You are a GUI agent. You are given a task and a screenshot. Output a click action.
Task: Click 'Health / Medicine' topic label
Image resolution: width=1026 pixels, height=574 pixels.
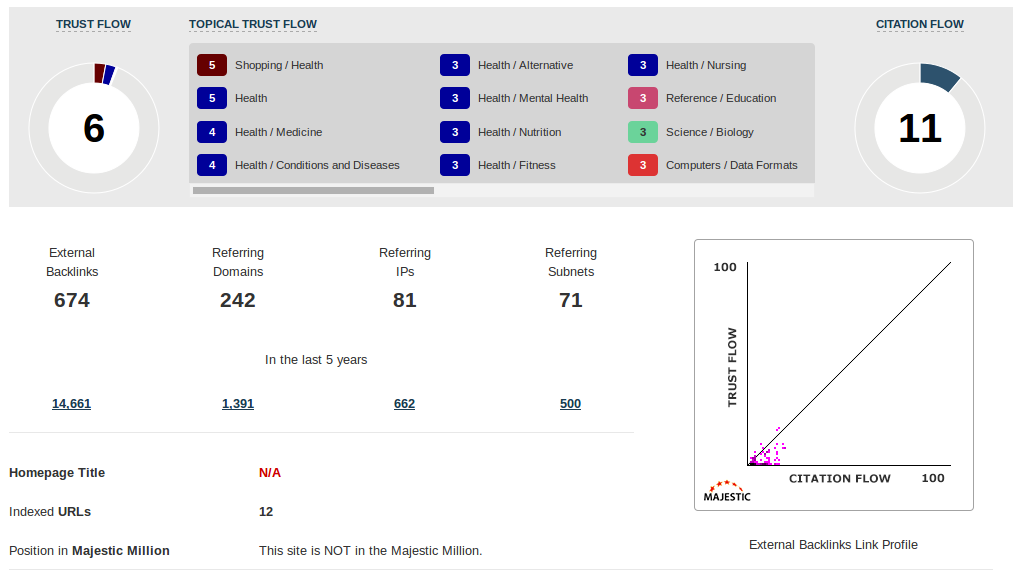278,132
